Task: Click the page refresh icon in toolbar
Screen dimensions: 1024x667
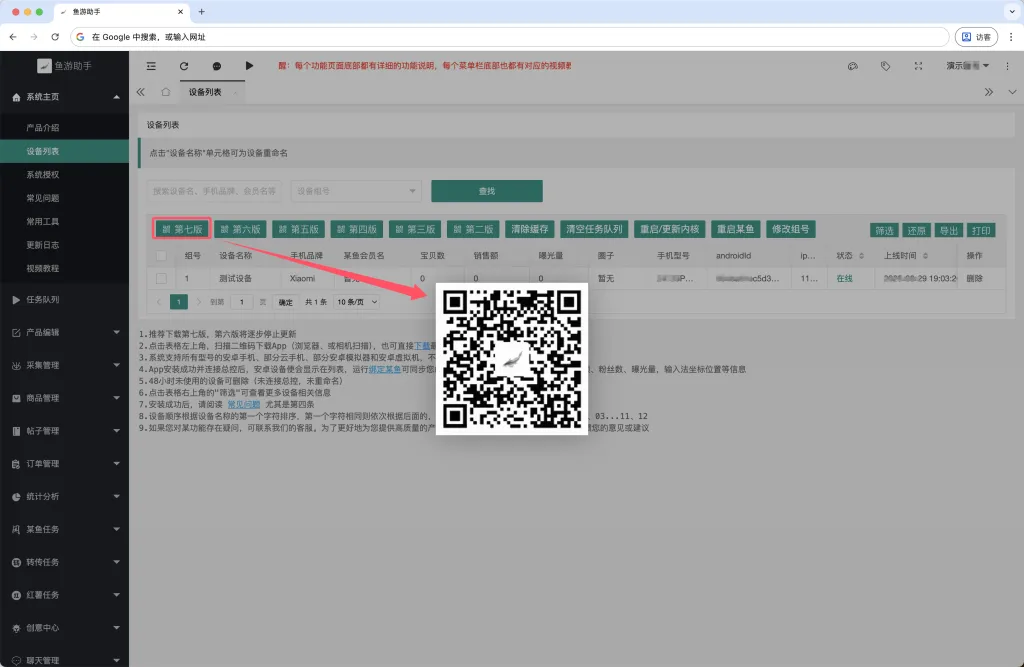Action: tap(184, 66)
